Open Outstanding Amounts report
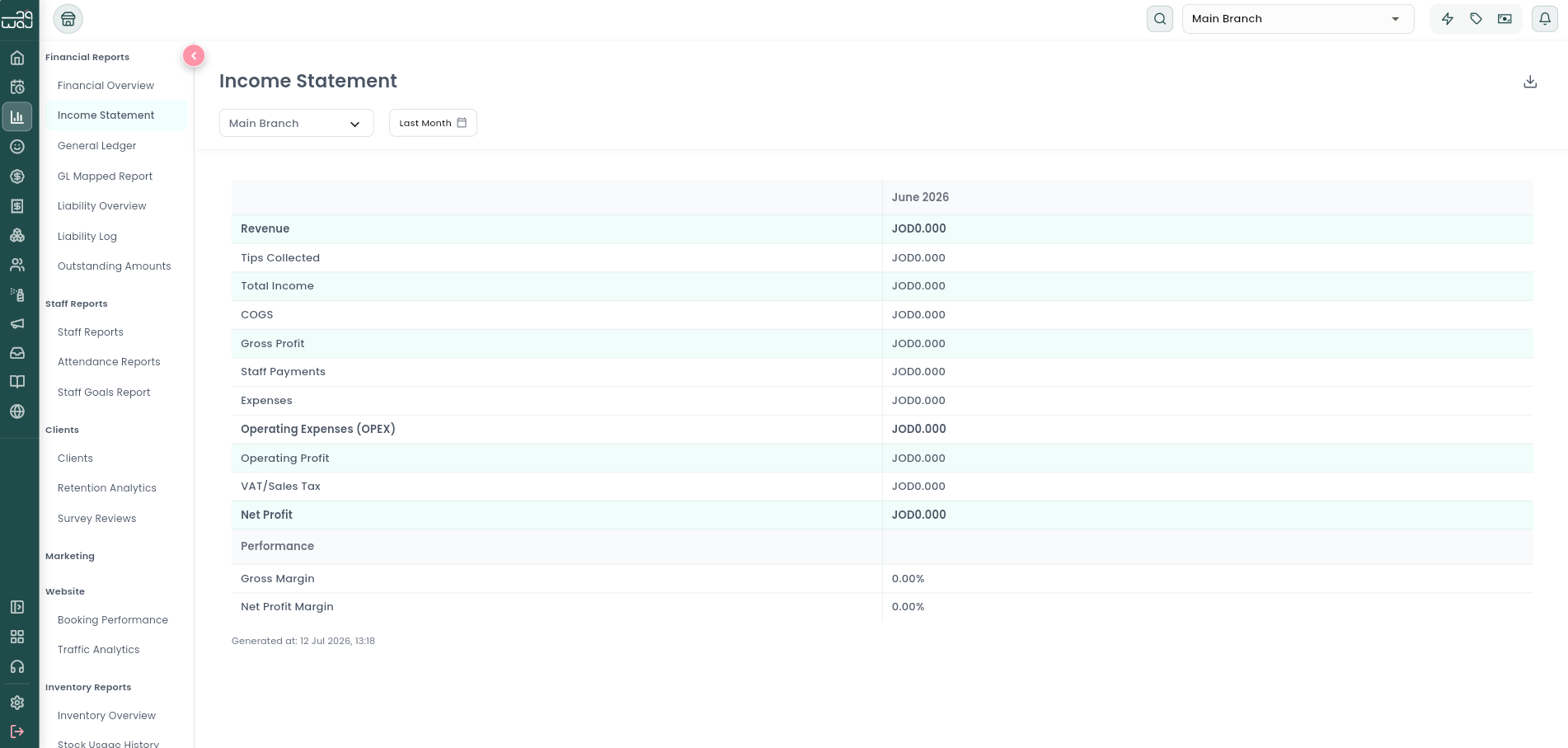The image size is (1568, 748). point(115,266)
